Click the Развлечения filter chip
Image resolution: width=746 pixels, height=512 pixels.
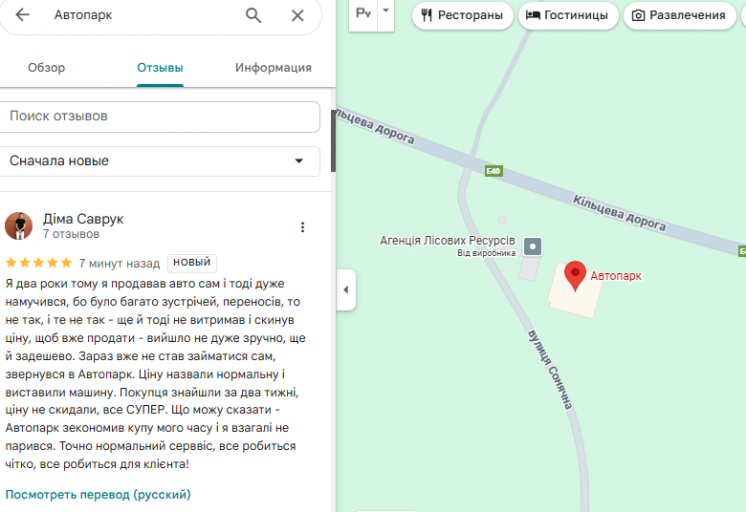point(679,15)
